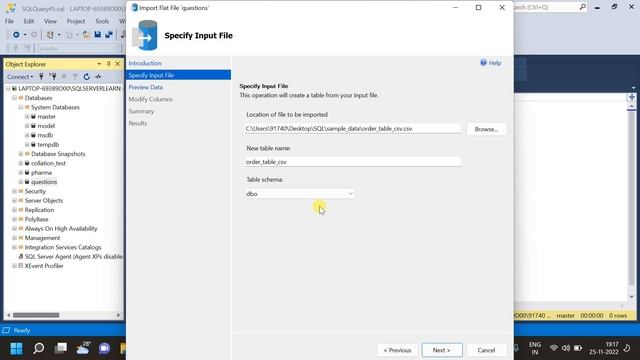Collapse the Databases node

(14, 98)
